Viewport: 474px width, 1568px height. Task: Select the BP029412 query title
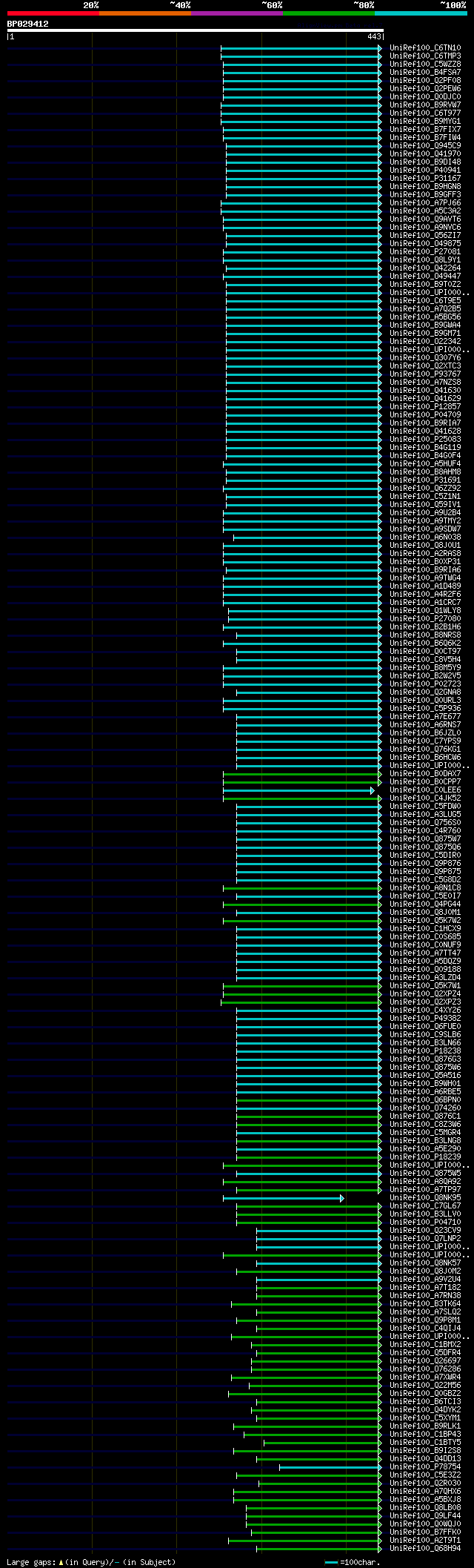tap(28, 24)
